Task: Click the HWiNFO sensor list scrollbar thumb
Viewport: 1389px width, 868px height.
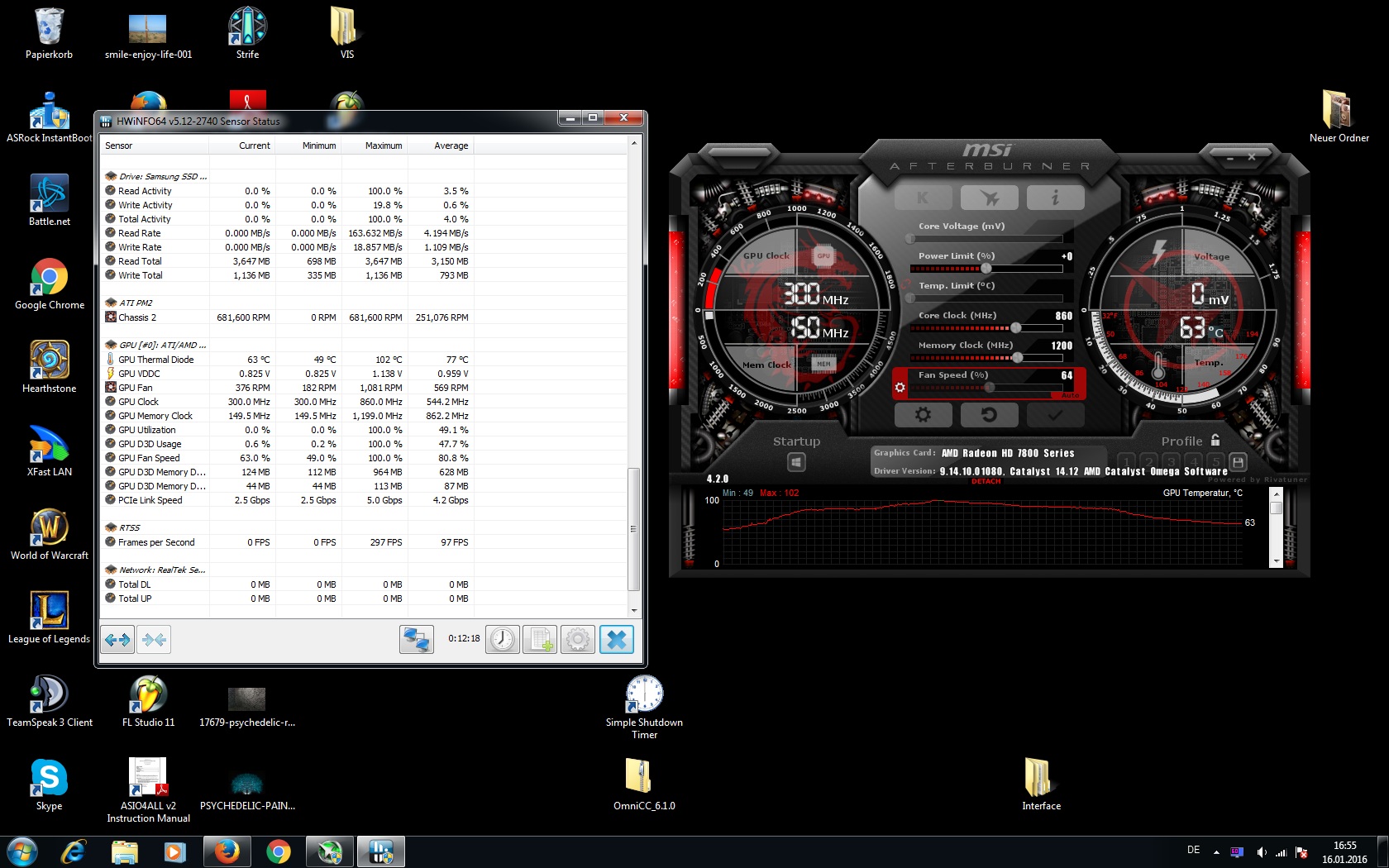Action: [x=634, y=529]
